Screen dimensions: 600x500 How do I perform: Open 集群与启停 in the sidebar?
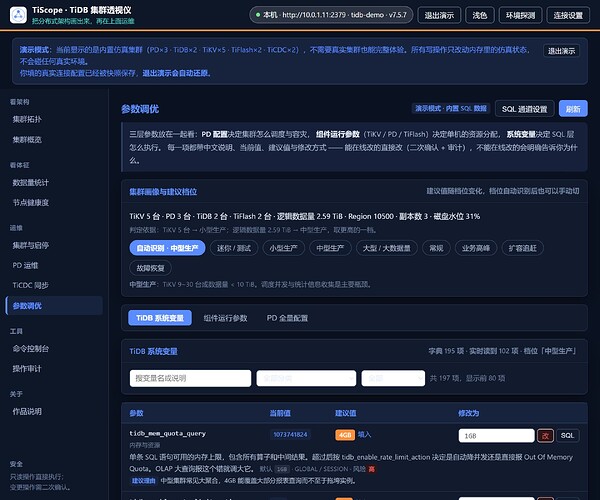pyautogui.click(x=30, y=245)
